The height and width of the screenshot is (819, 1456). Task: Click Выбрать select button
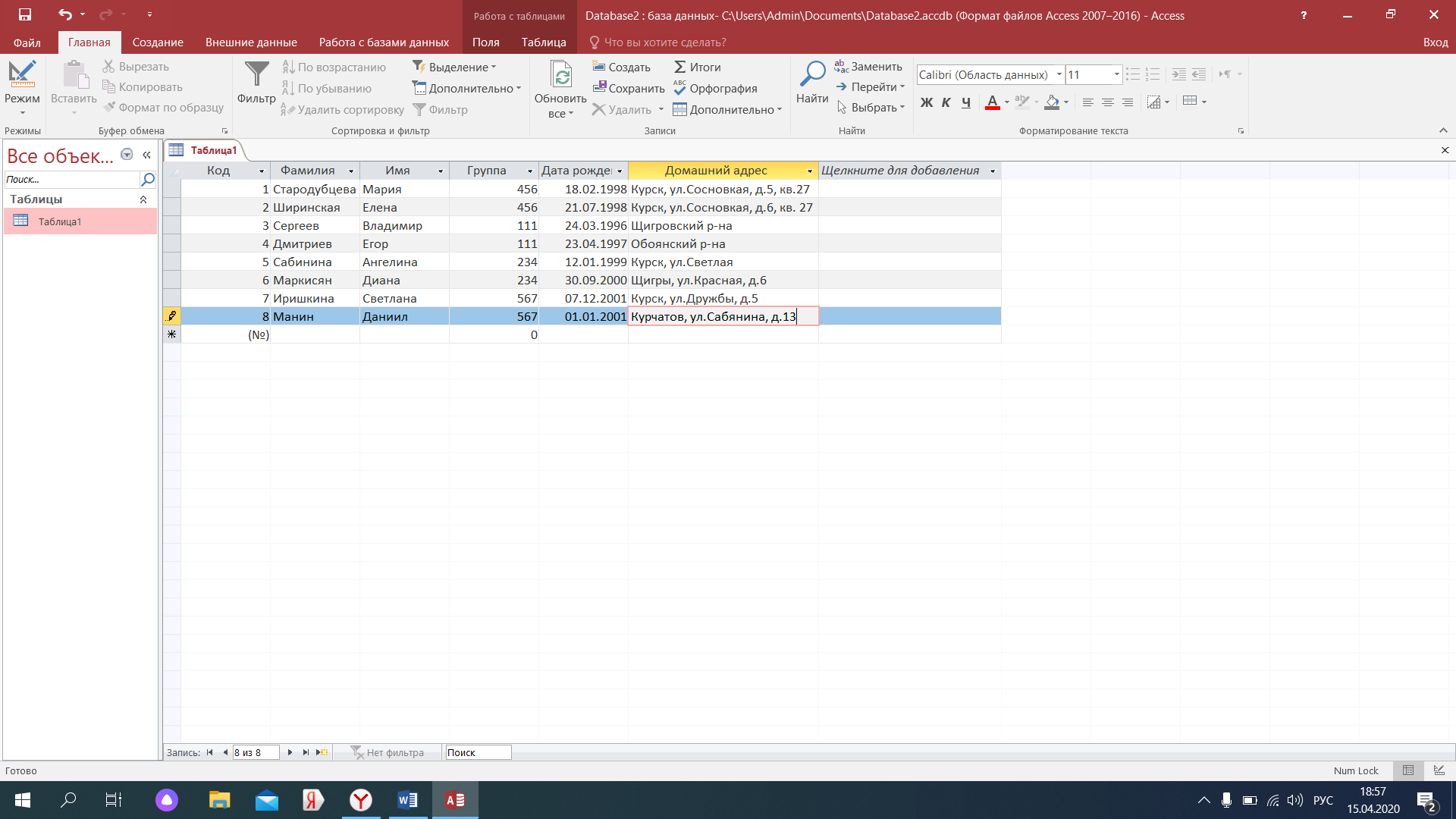tap(871, 108)
